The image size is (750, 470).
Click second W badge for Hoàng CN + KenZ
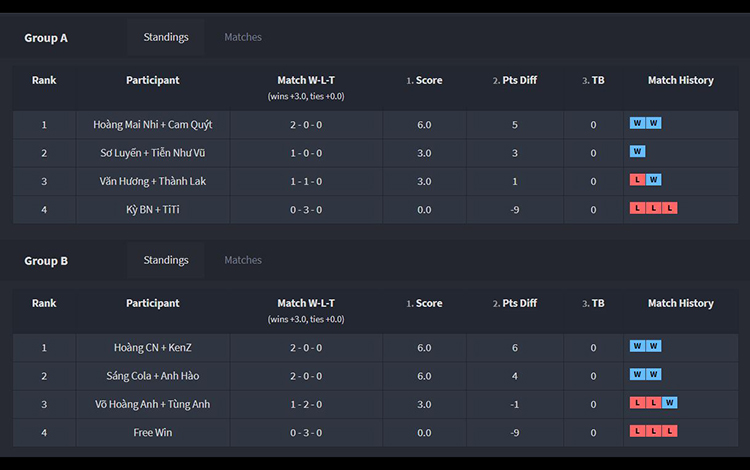coord(653,346)
